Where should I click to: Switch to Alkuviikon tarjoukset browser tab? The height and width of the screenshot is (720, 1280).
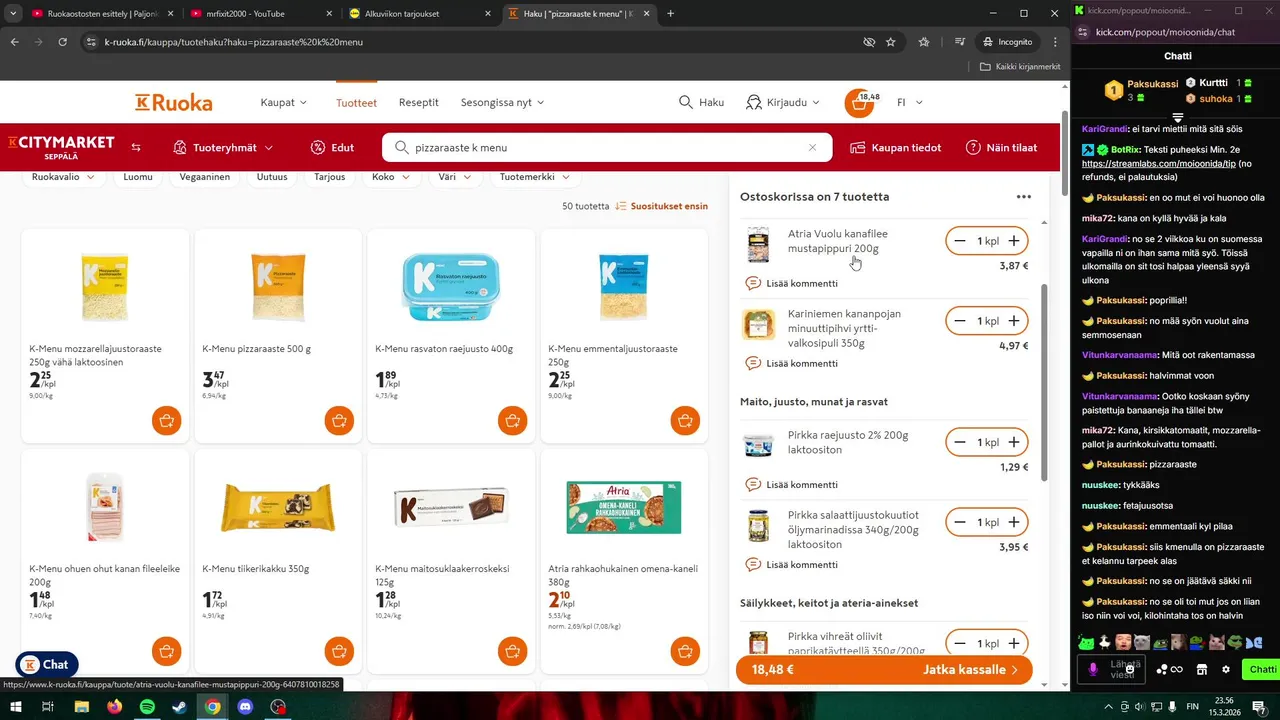(x=418, y=13)
